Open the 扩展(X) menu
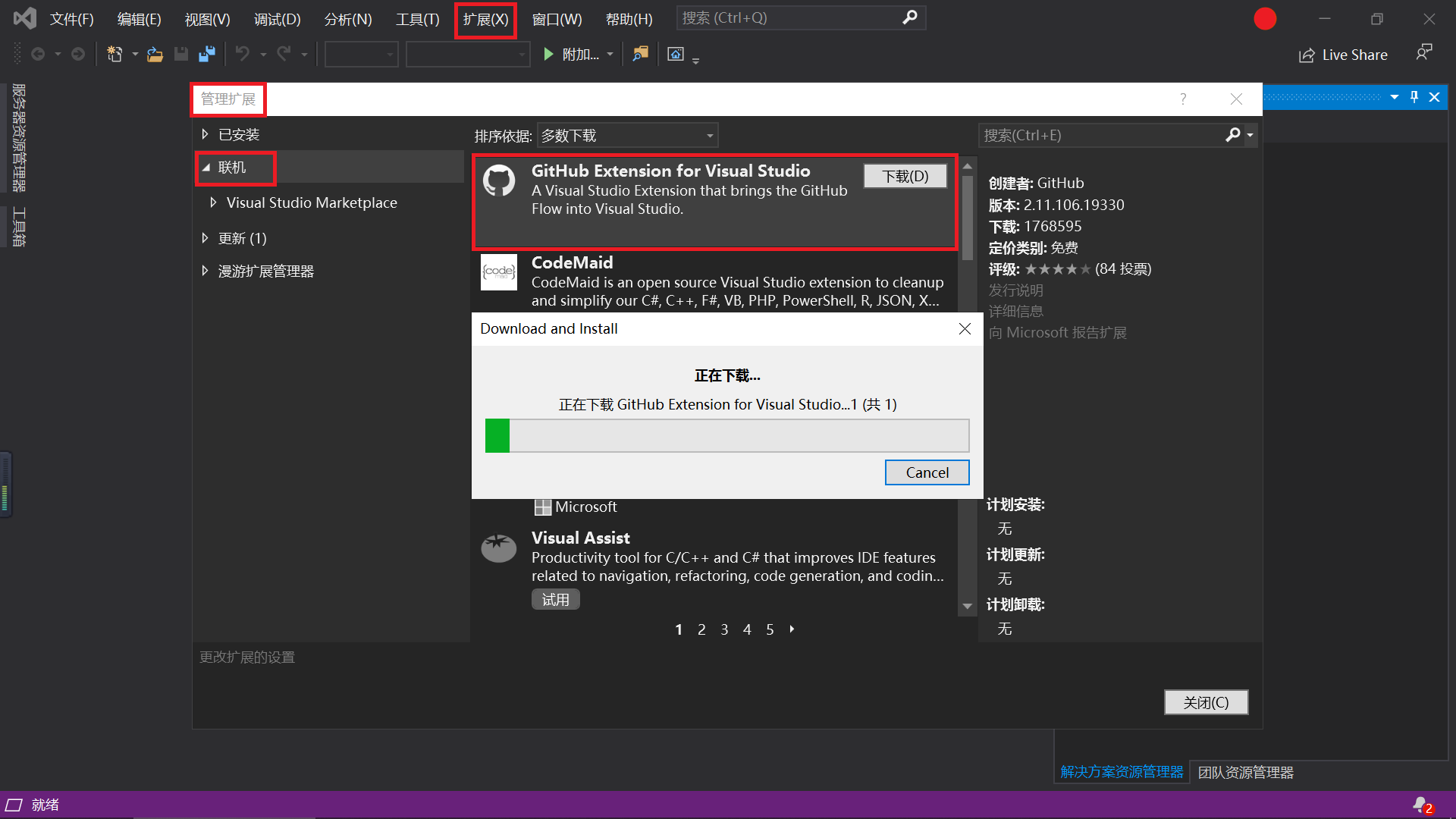1456x819 pixels. (x=485, y=20)
